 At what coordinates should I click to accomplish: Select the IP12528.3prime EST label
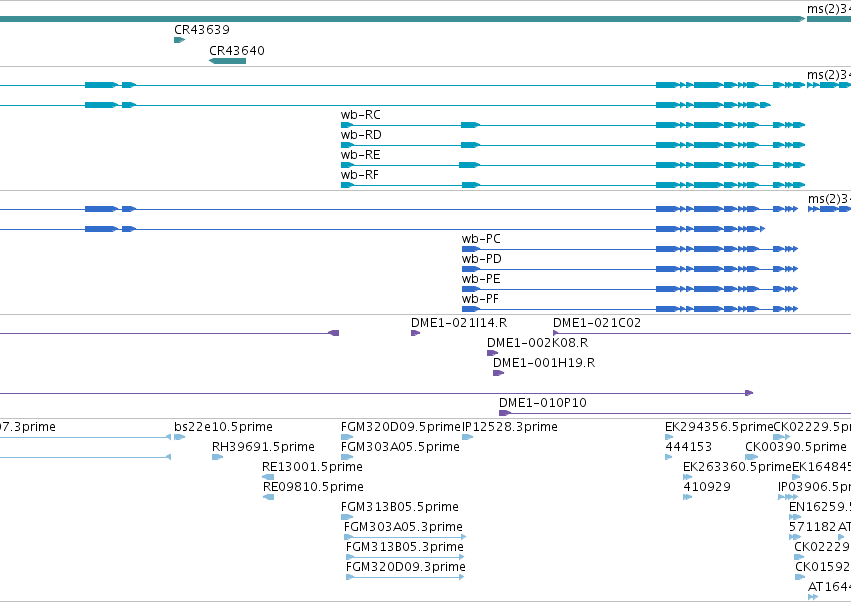pos(510,427)
